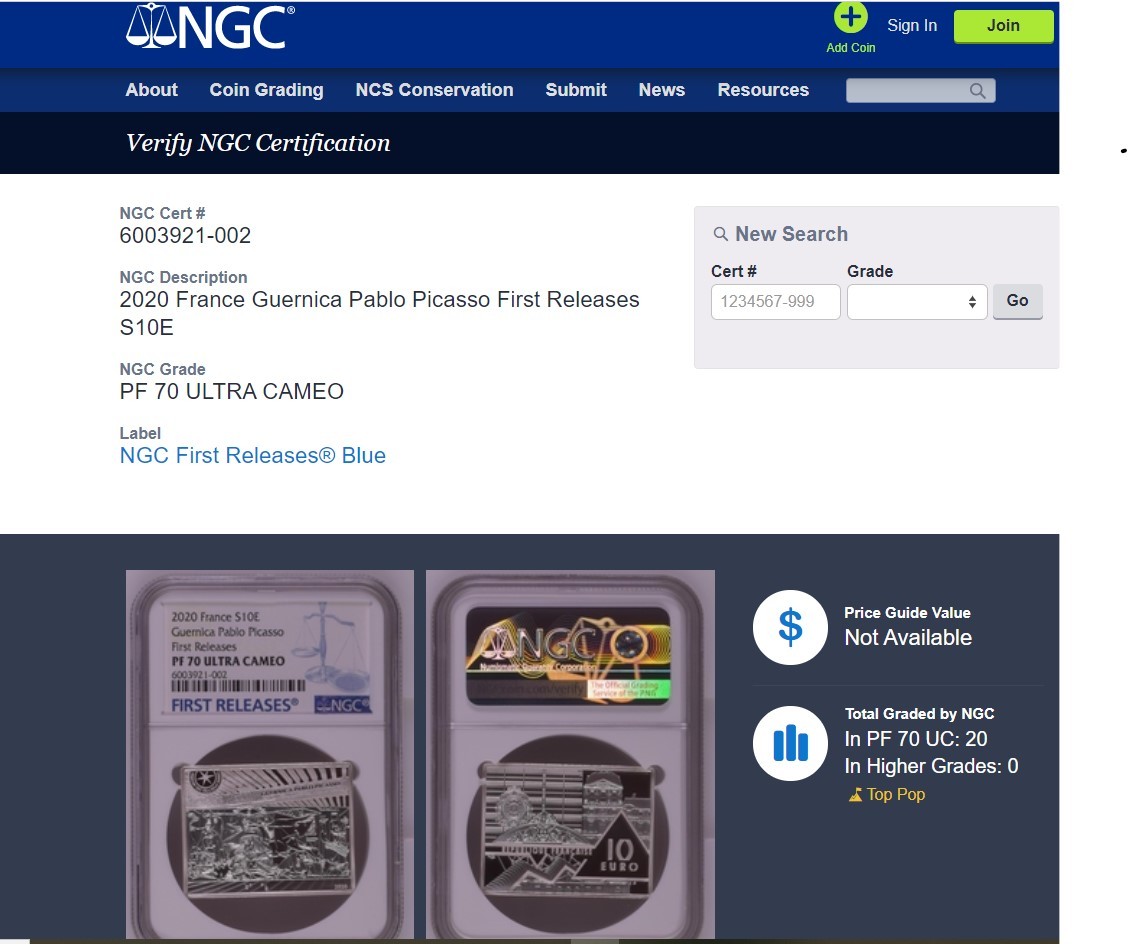Open the Submit menu item
Screen dimensions: 1128x944
(x=576, y=90)
